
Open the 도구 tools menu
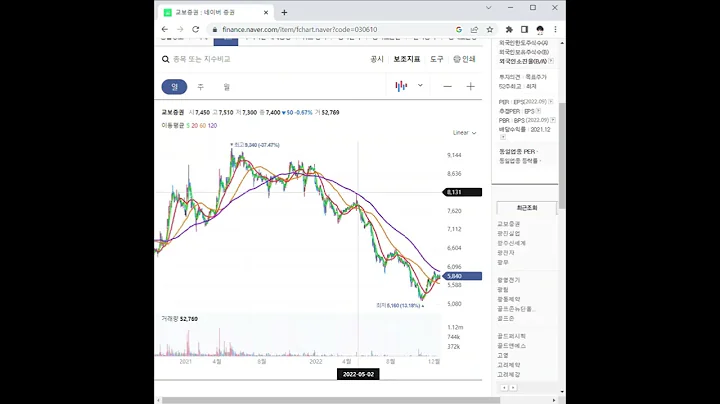[x=437, y=59]
